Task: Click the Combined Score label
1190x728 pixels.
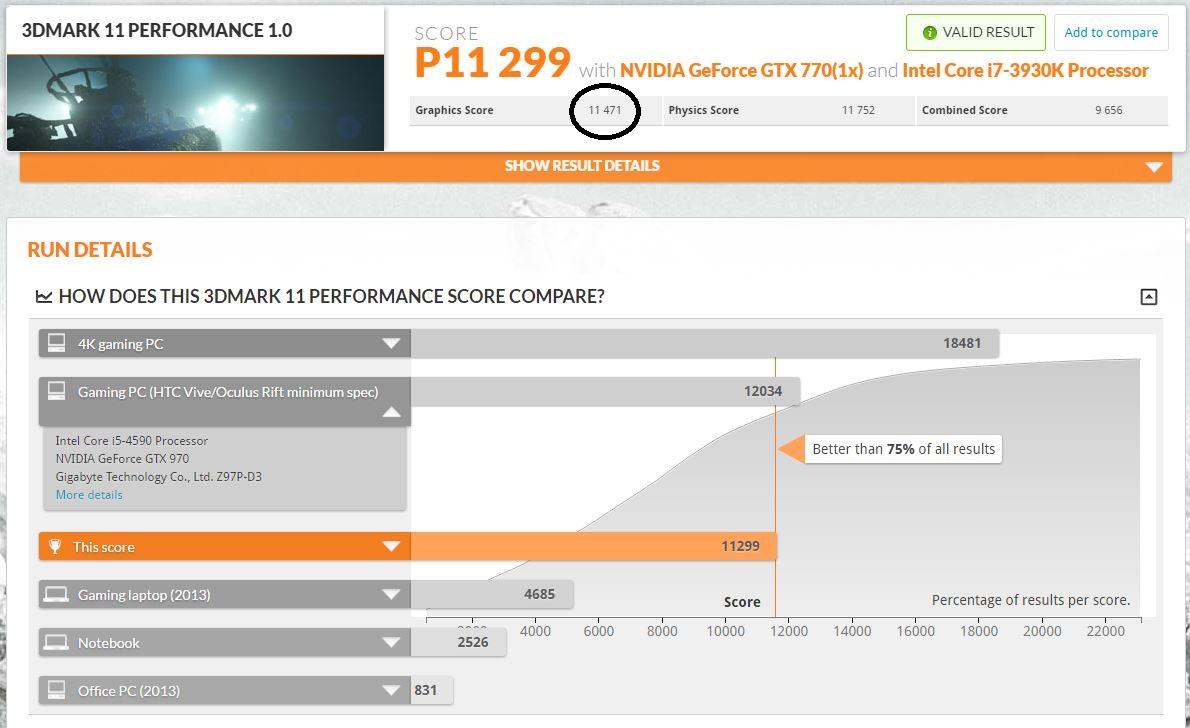Action: [x=965, y=110]
